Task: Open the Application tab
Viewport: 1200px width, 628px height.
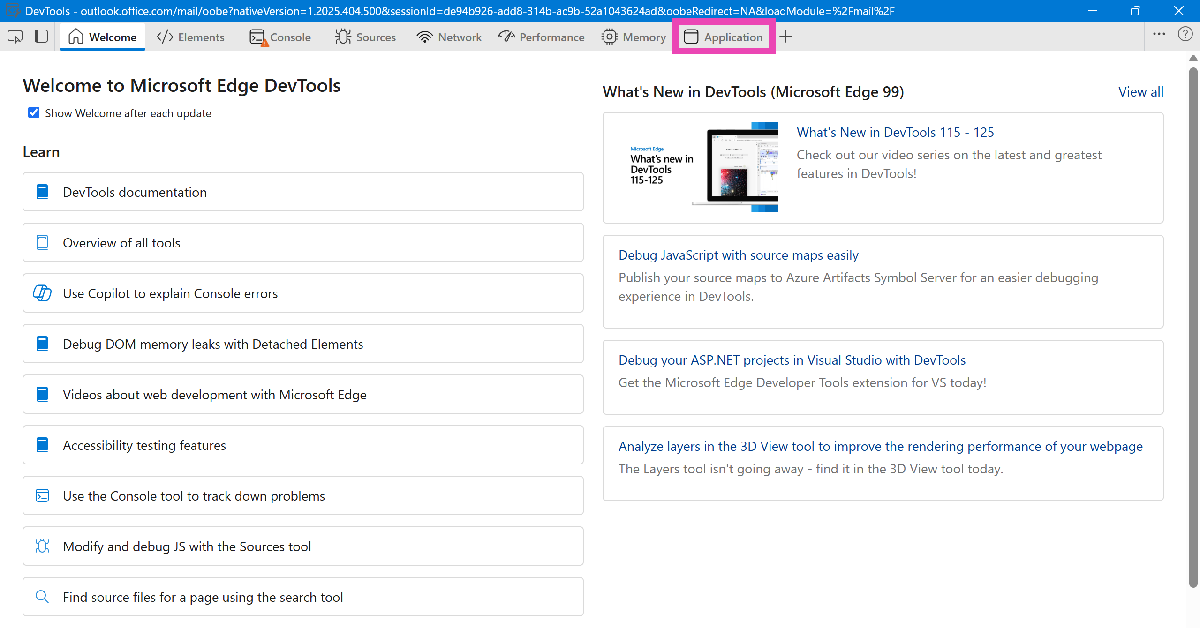Action: tap(723, 37)
